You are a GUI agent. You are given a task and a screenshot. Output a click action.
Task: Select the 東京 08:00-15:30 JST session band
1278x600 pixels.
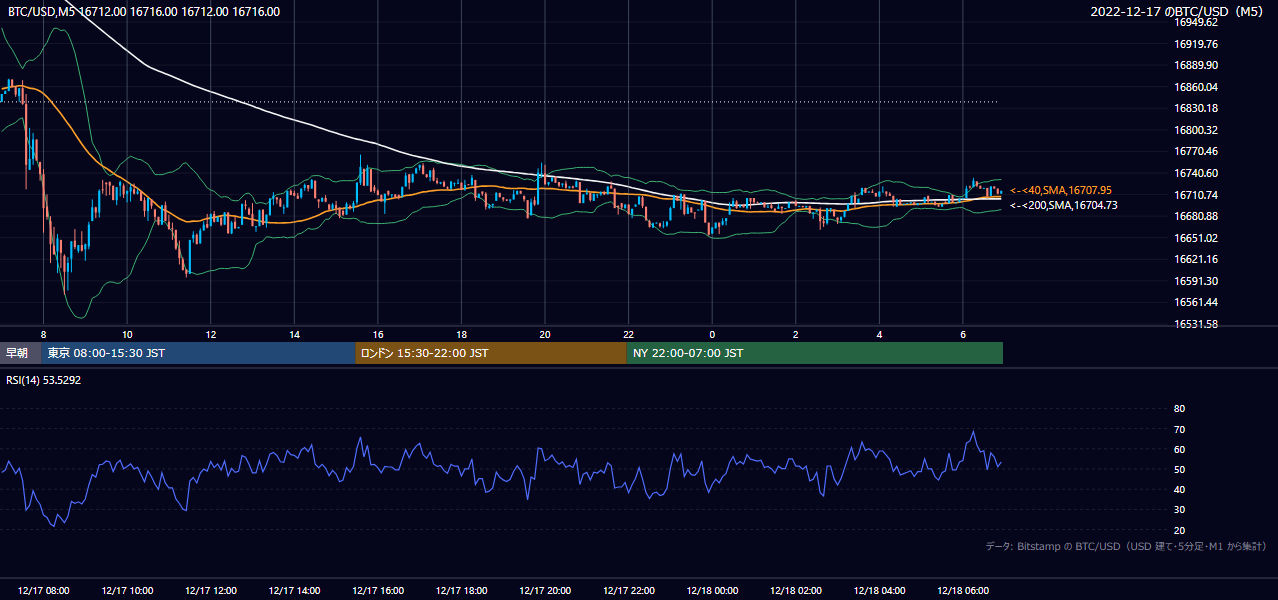coord(198,353)
